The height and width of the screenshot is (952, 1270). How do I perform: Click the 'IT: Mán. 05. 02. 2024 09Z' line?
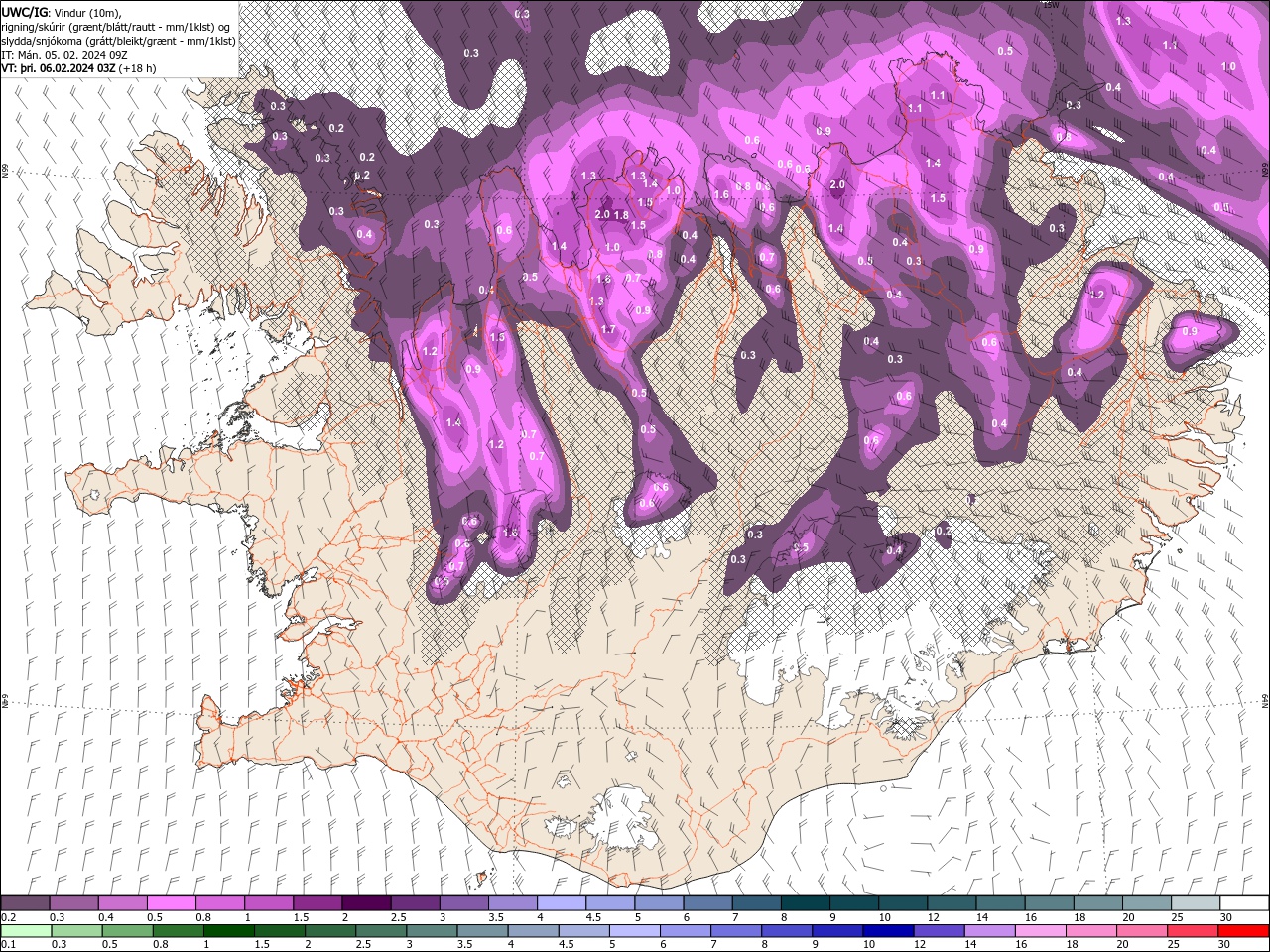63,55
